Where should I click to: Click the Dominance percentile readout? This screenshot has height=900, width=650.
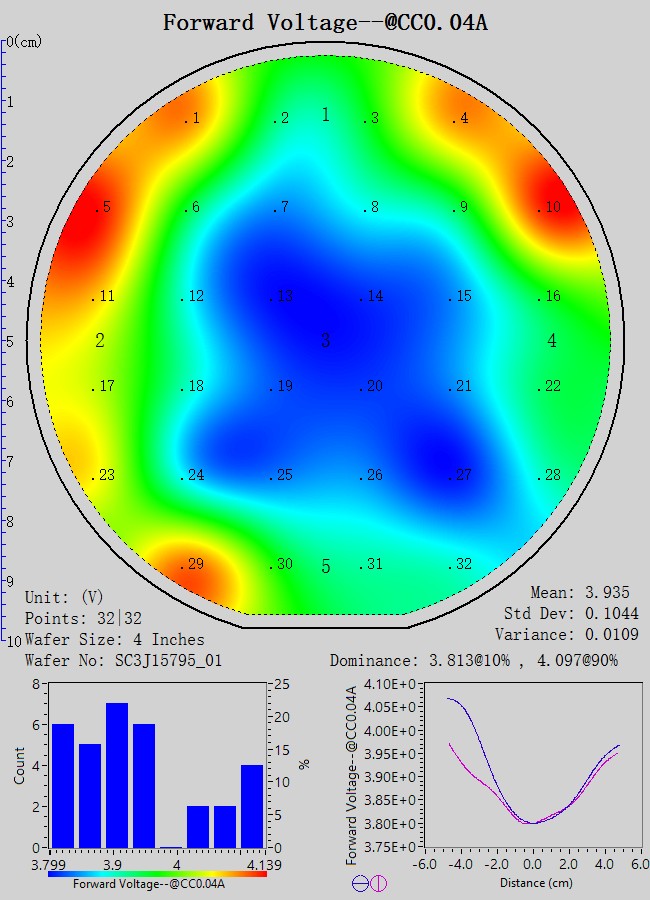(x=488, y=661)
